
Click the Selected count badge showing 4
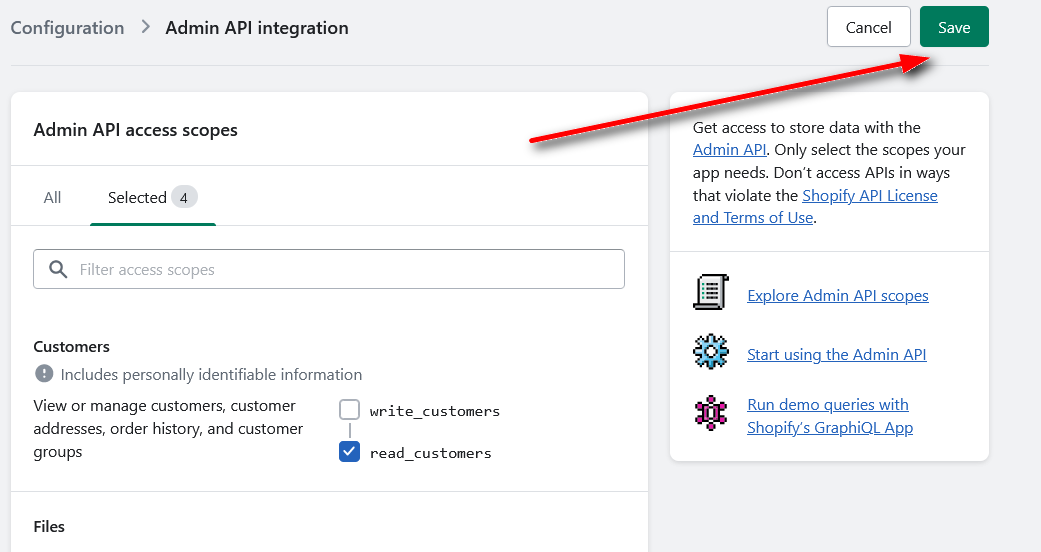(x=184, y=197)
